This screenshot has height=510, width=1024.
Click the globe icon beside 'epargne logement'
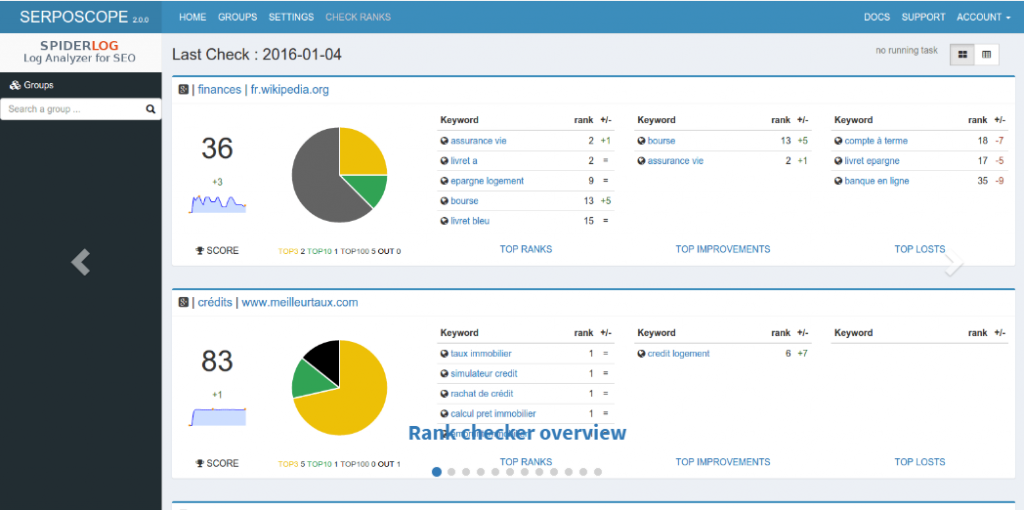(445, 181)
